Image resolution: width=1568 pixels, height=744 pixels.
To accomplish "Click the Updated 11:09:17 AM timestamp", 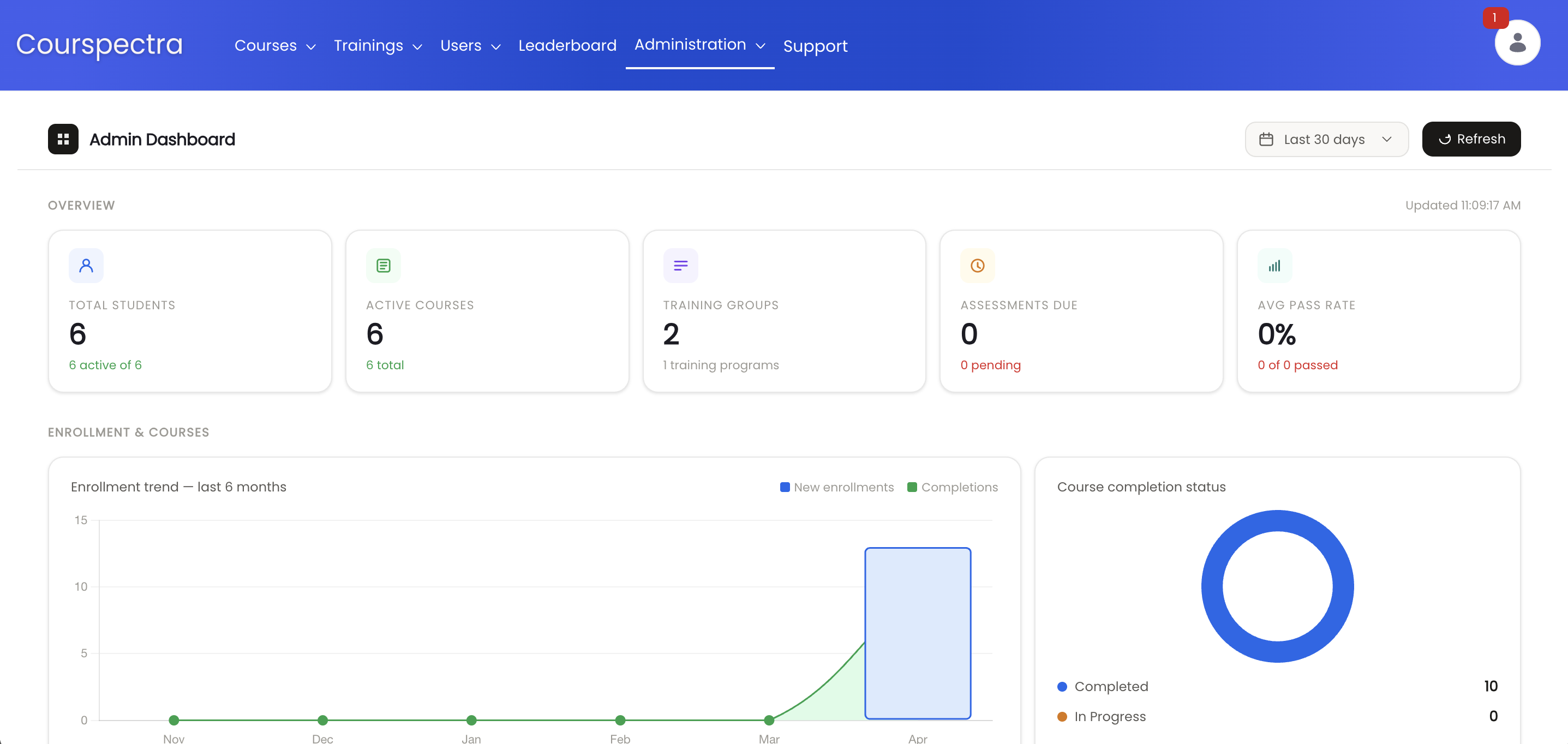I will pyautogui.click(x=1463, y=206).
